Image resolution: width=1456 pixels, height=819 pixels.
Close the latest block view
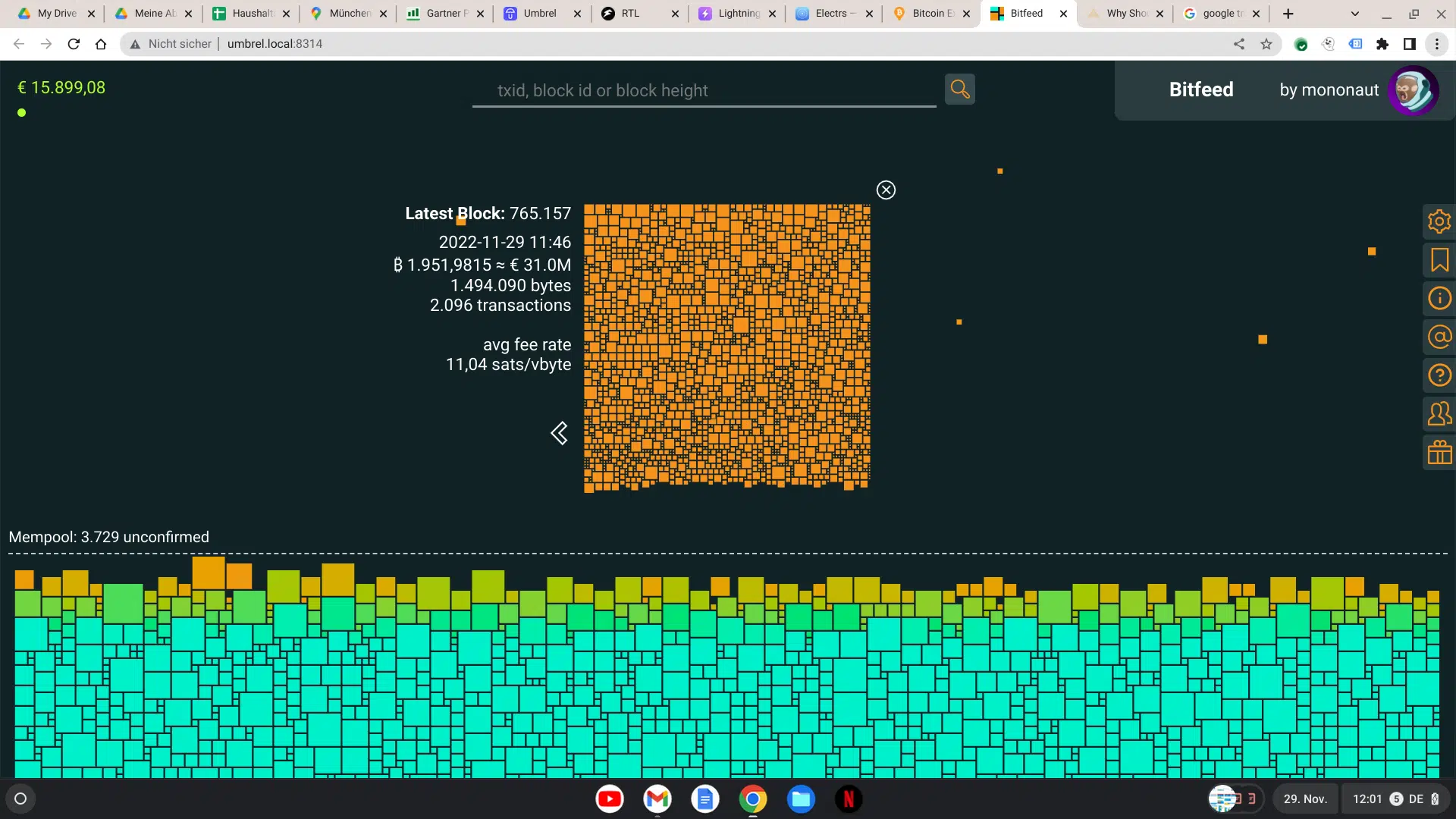pos(886,190)
